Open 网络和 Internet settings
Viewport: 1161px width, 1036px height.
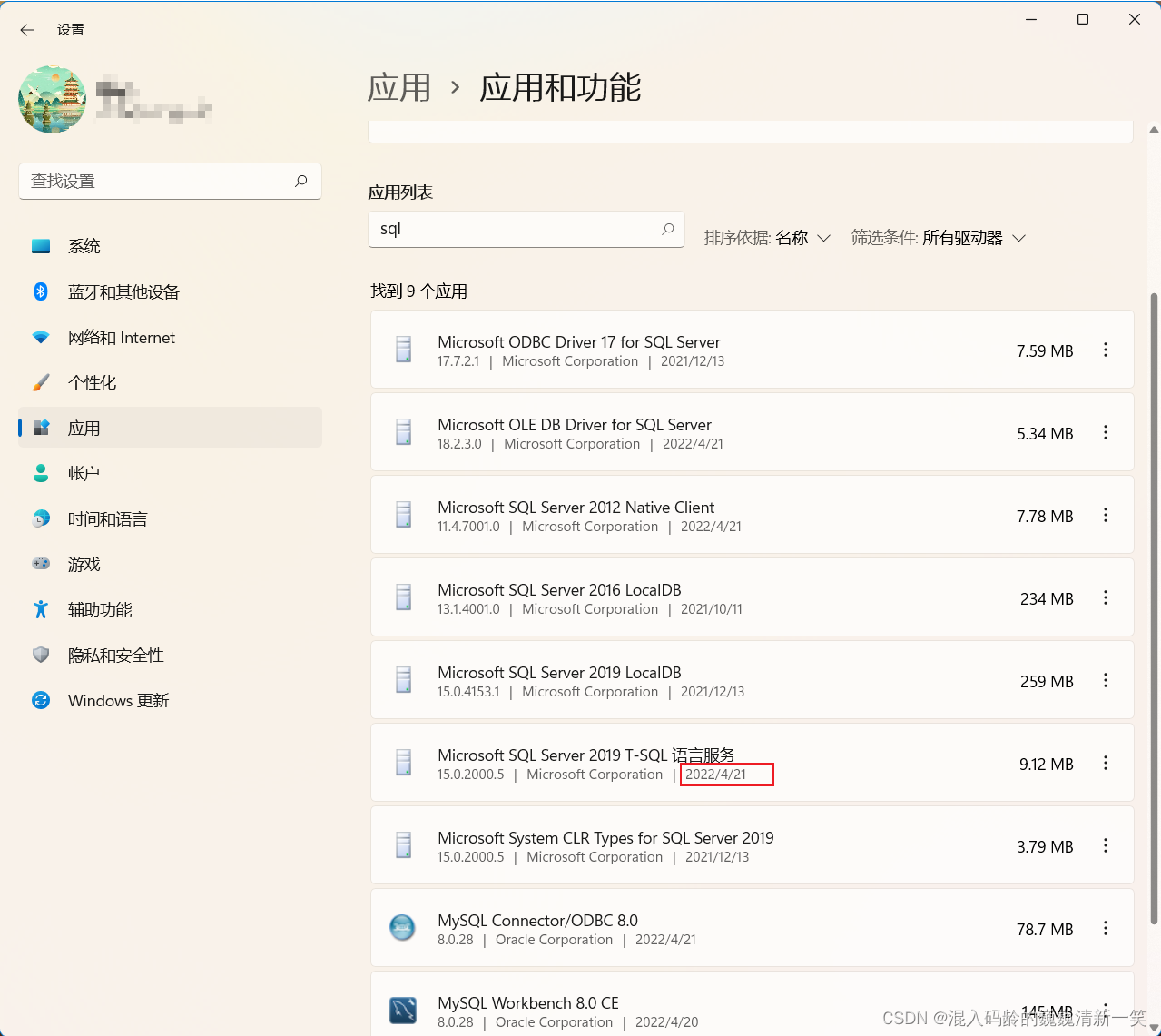click(x=170, y=337)
